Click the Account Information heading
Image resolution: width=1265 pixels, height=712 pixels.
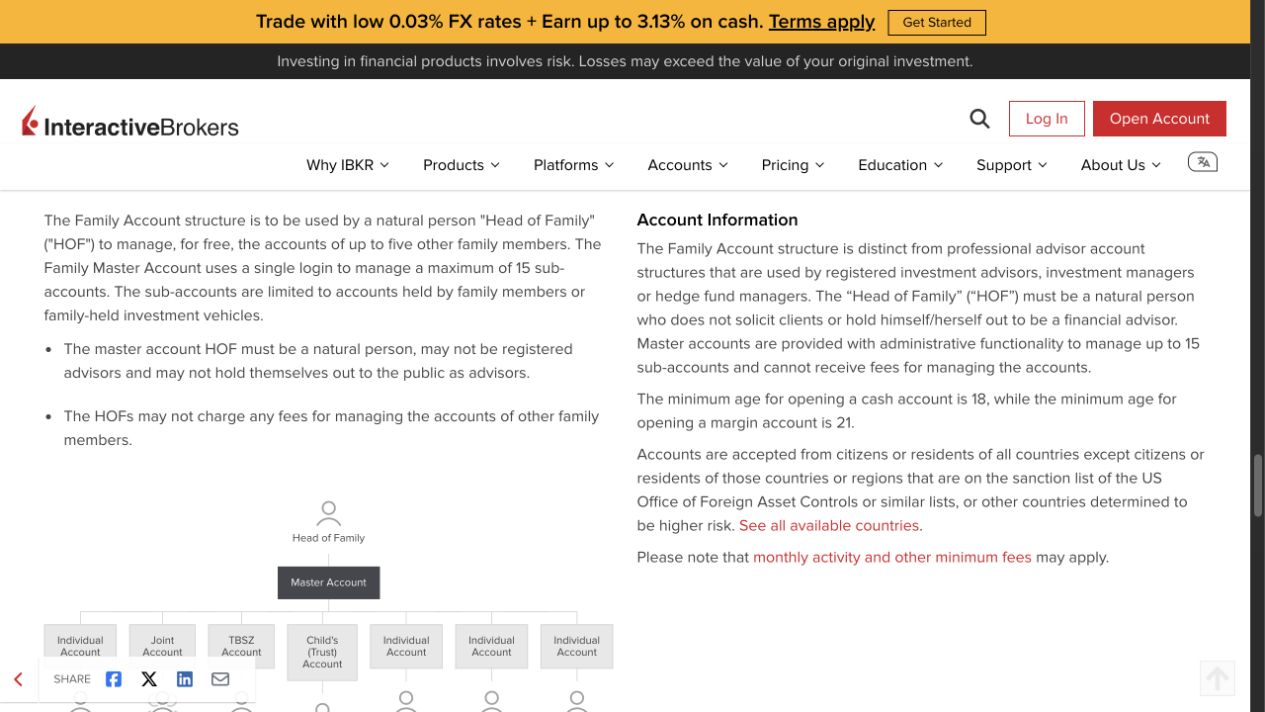(x=717, y=220)
